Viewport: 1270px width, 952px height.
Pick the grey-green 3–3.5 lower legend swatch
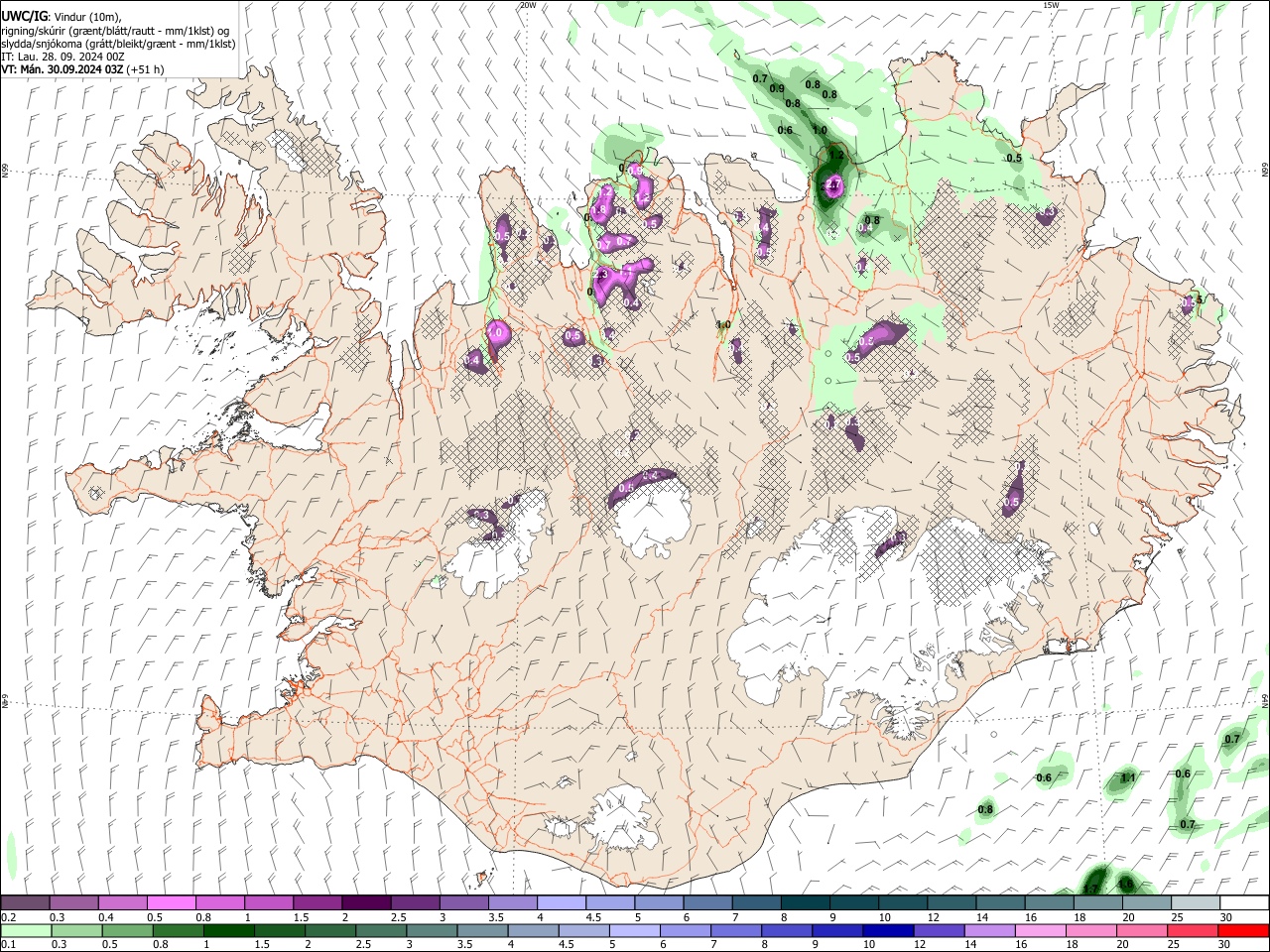point(431,930)
